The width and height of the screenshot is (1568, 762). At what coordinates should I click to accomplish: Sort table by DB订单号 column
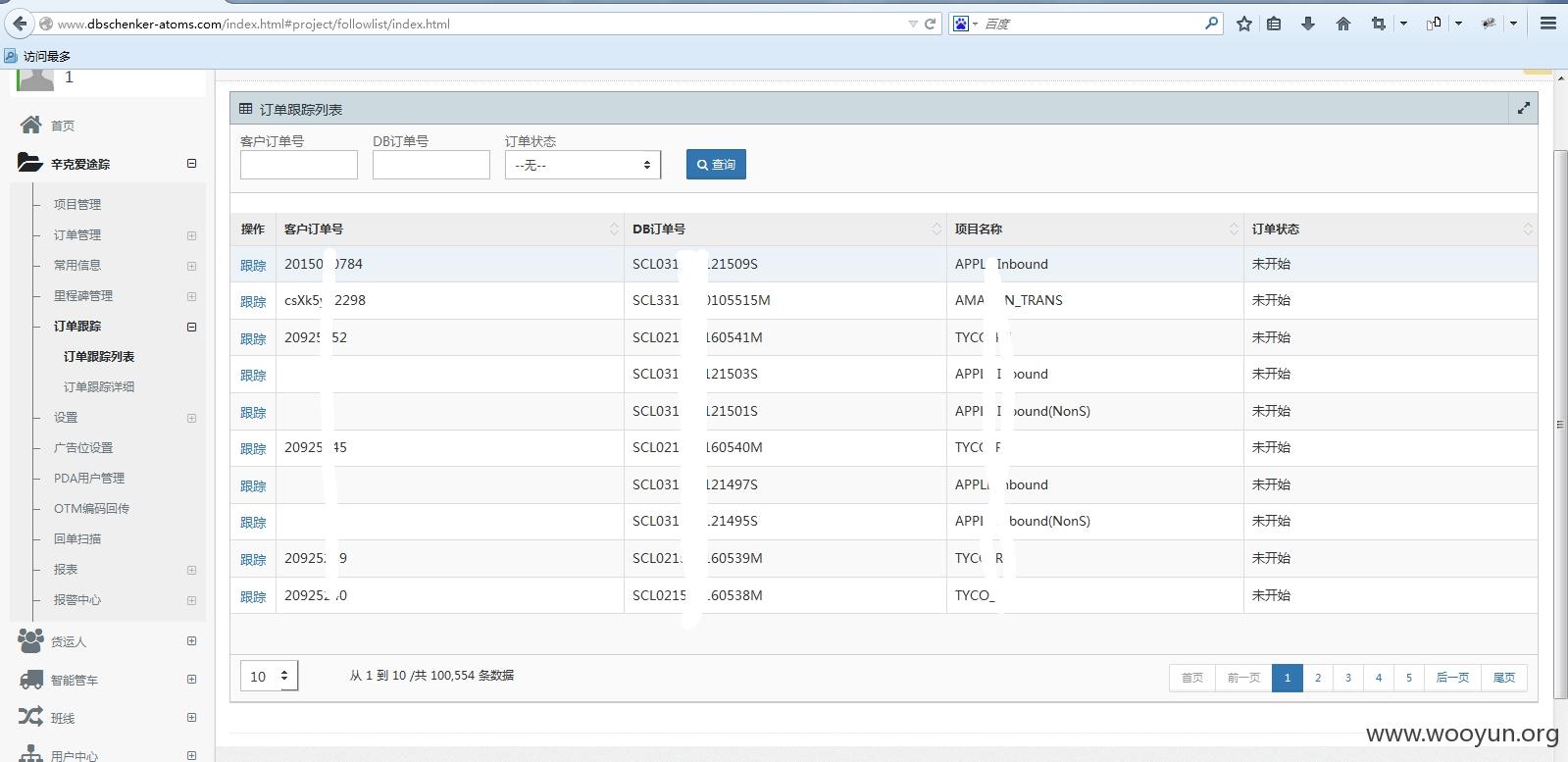pyautogui.click(x=784, y=229)
